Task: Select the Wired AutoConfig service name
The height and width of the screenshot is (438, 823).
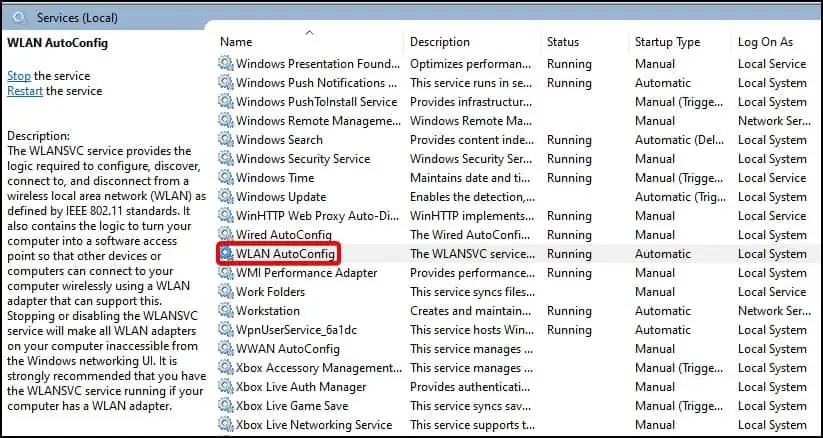Action: (283, 235)
